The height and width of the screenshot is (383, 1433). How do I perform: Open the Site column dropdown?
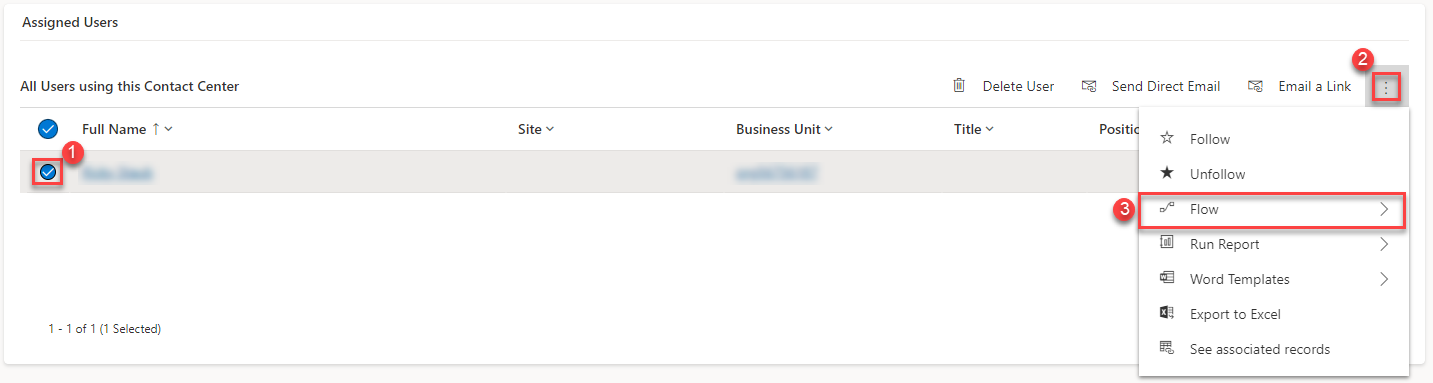tap(550, 129)
